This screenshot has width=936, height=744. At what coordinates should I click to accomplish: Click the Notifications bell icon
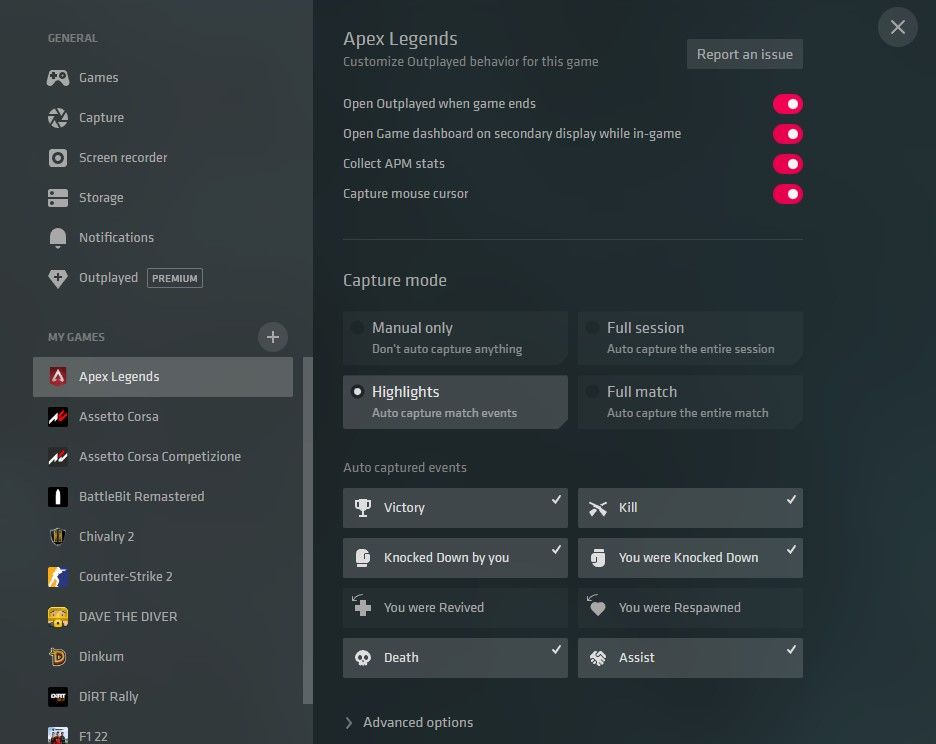coord(58,238)
